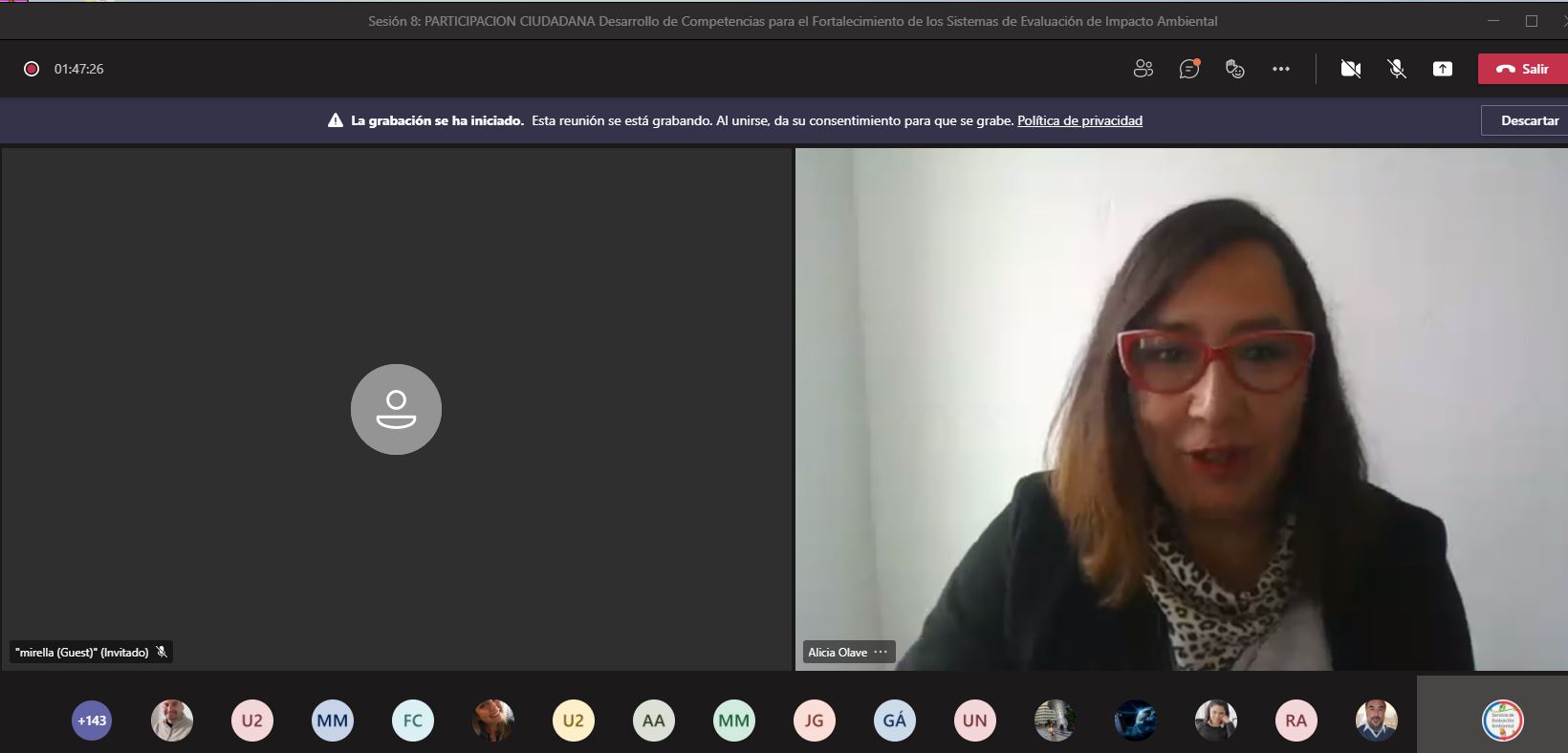Select the RA participant avatar
The image size is (1568, 753).
1296,721
